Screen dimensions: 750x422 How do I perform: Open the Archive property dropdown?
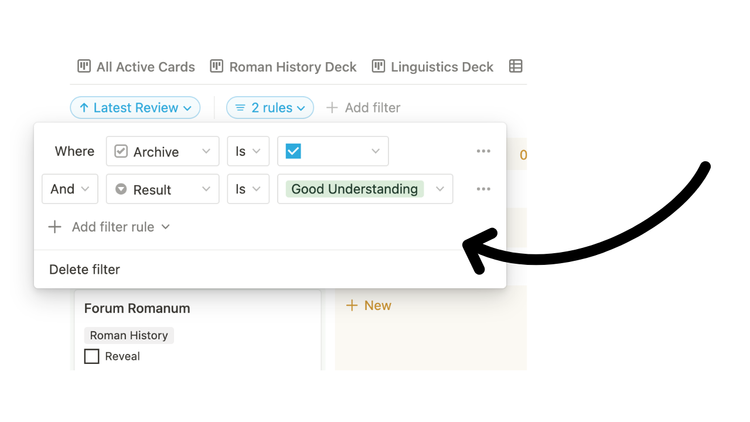click(162, 151)
